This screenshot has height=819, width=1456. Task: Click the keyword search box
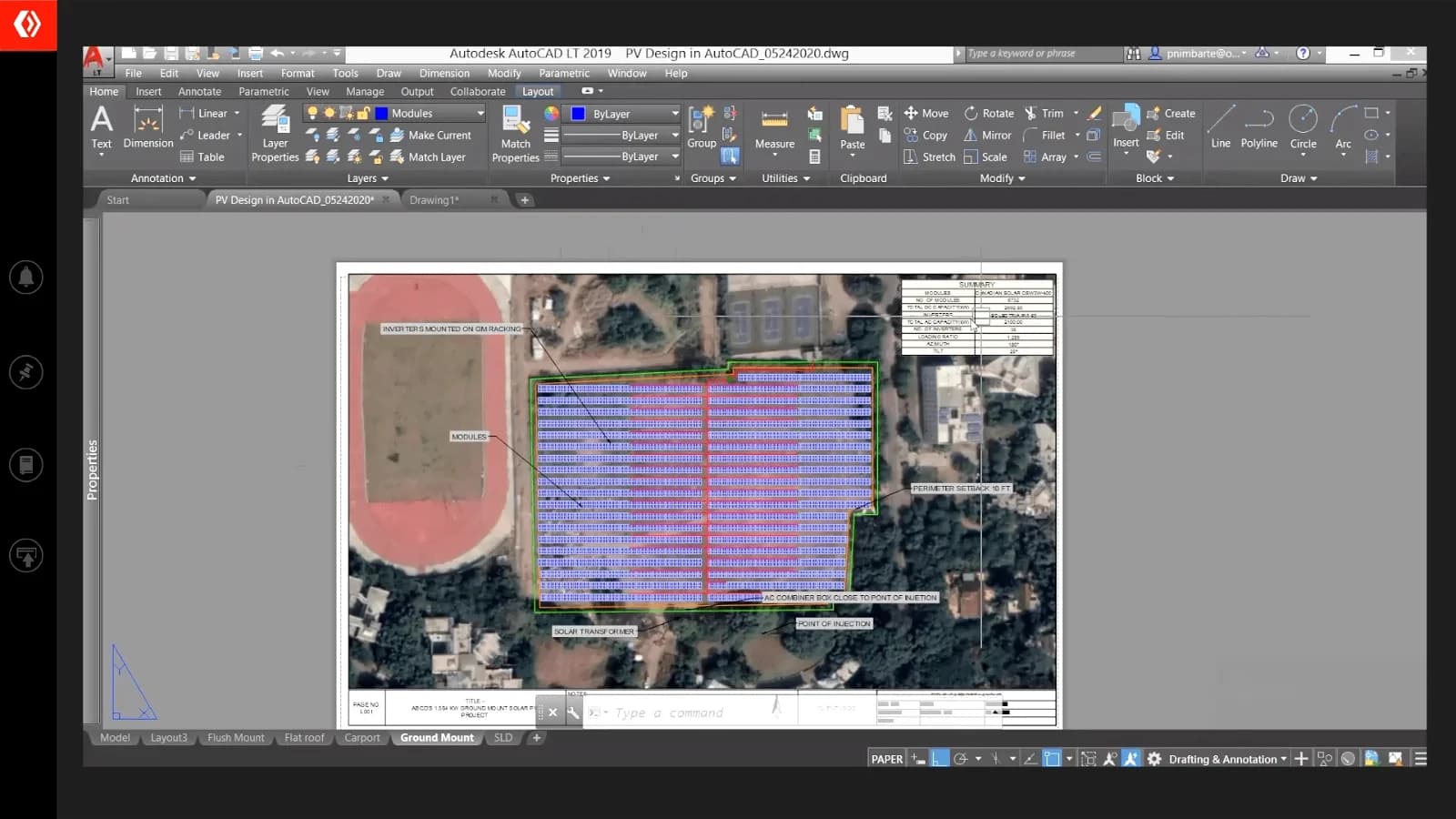coord(1042,54)
